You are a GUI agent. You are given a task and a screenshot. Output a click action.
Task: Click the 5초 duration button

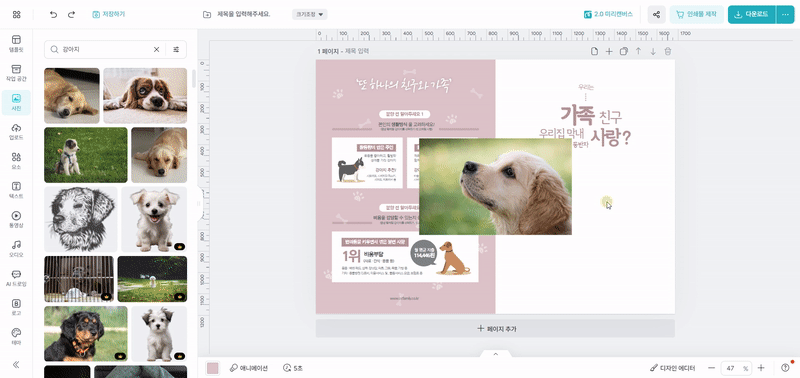(x=293, y=368)
